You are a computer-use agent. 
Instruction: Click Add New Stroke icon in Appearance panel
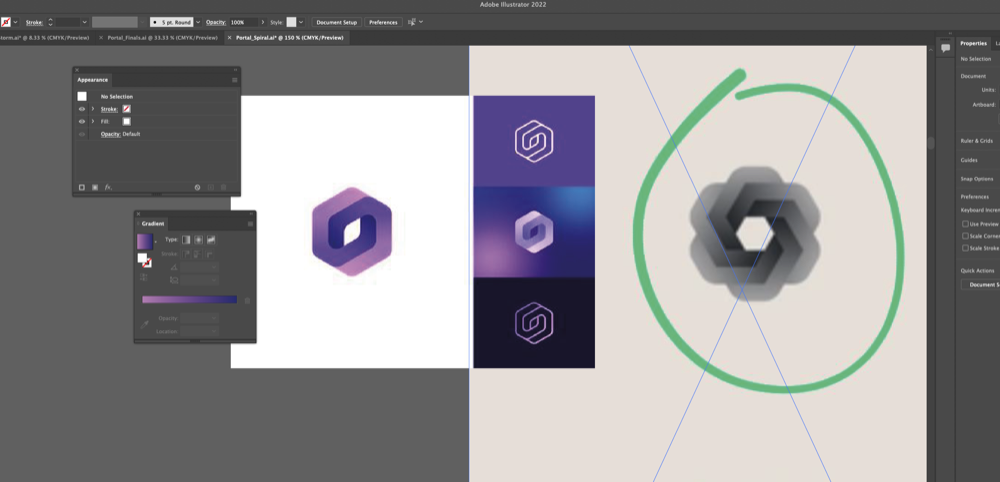tap(82, 187)
